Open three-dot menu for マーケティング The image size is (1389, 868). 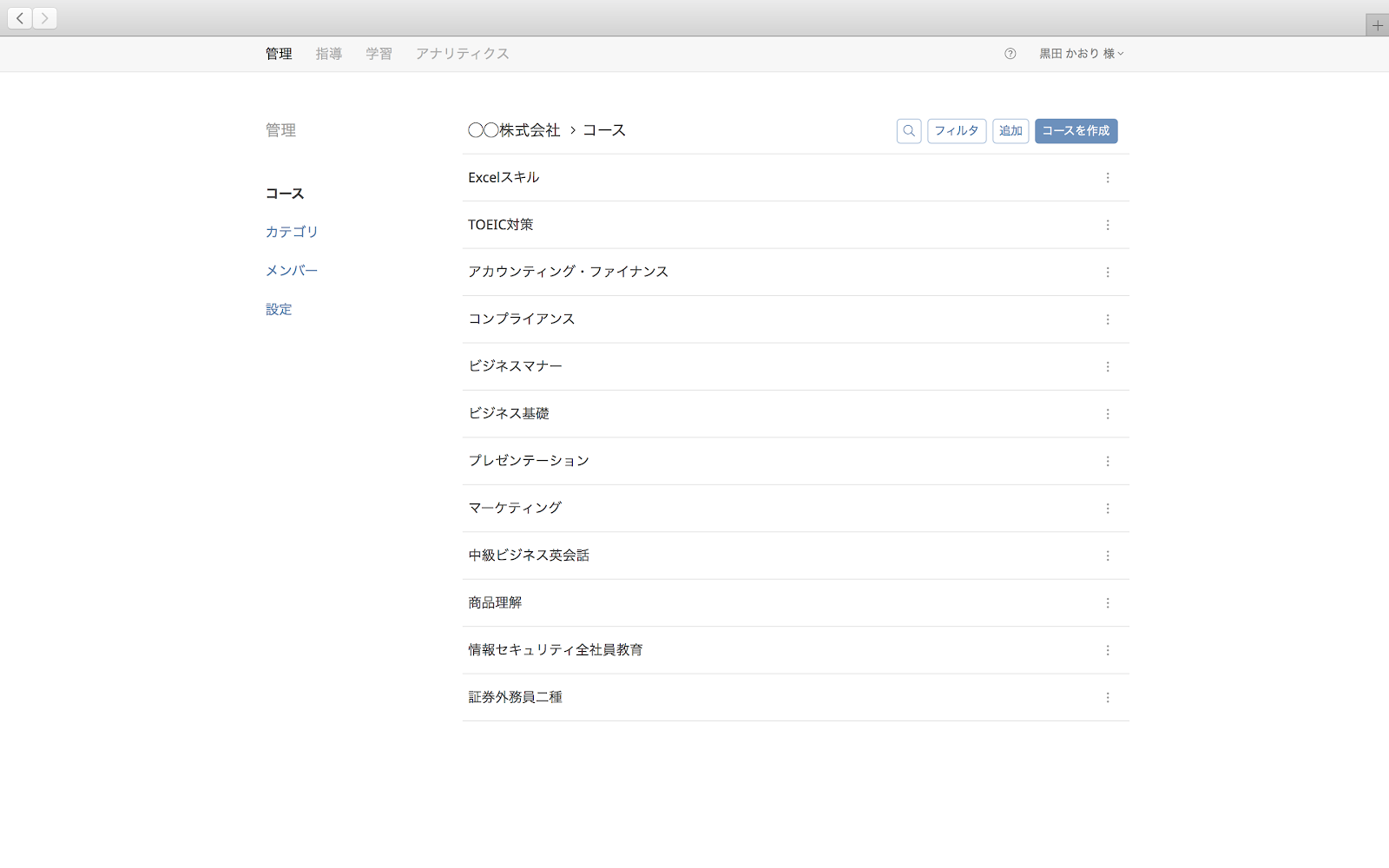(x=1107, y=509)
